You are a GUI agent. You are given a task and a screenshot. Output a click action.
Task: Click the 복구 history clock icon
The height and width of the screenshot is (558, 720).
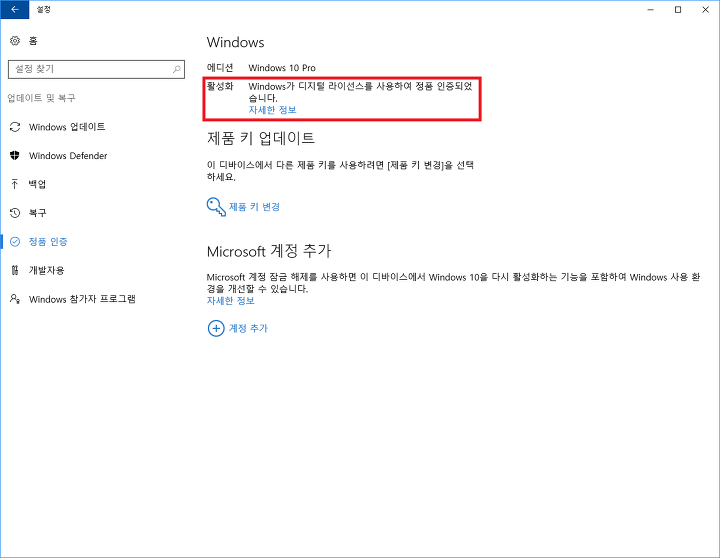coord(15,213)
